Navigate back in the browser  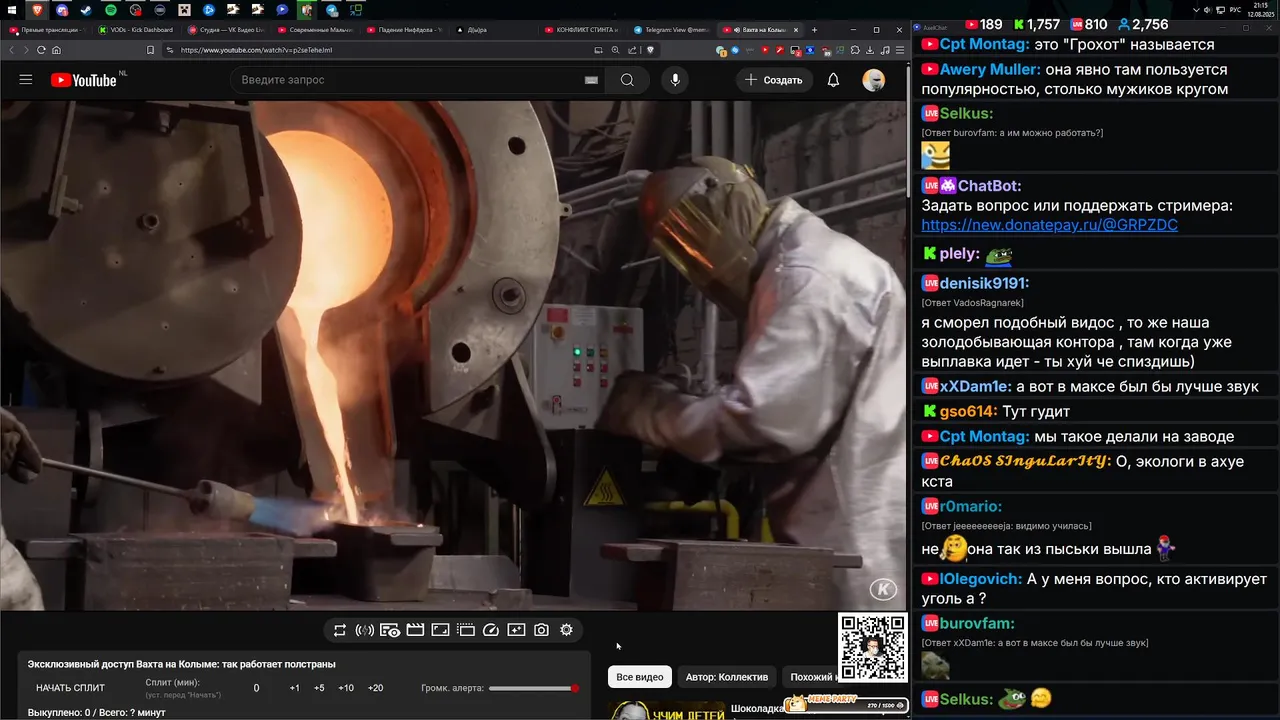tap(12, 50)
